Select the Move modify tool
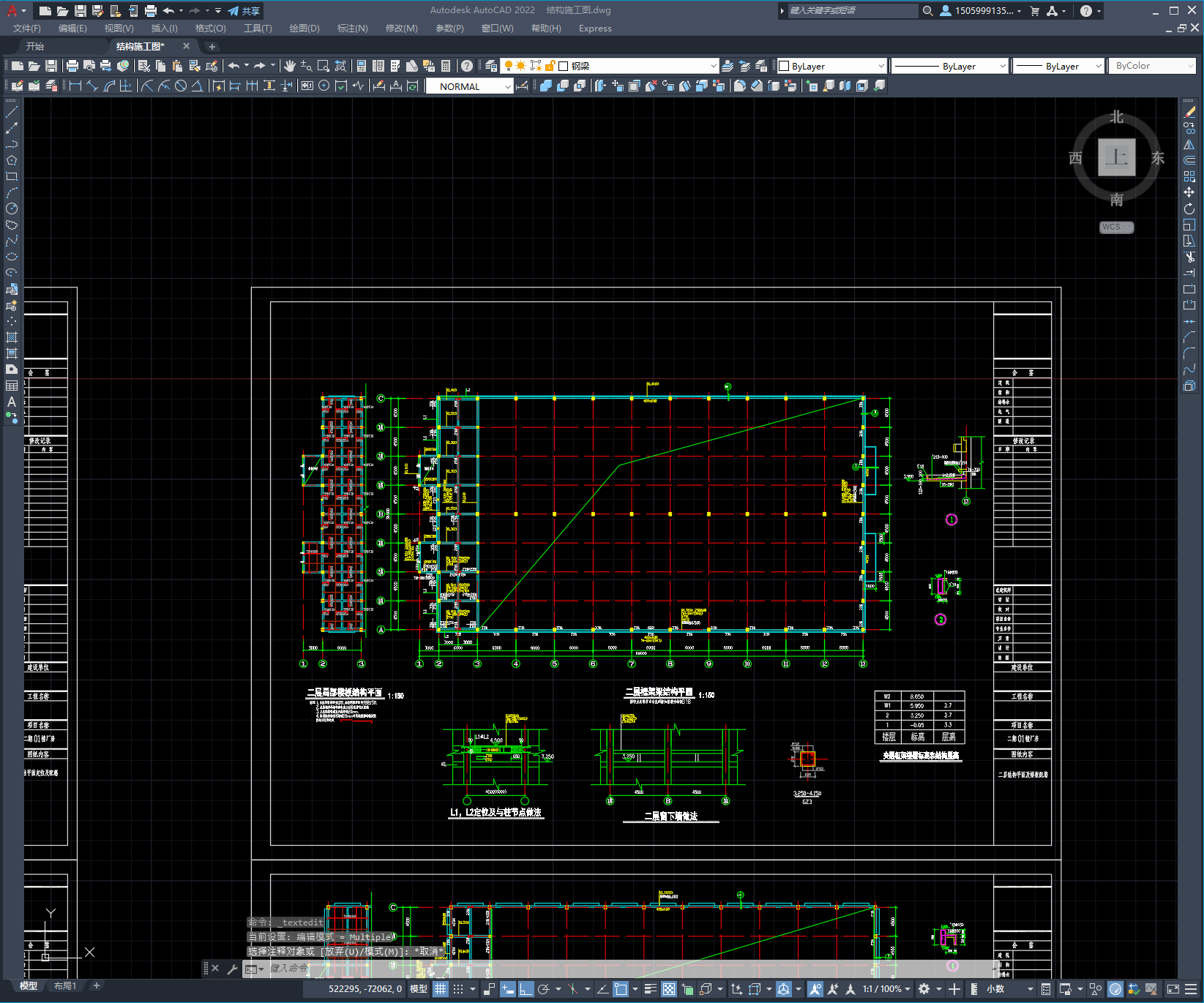 tap(1189, 192)
